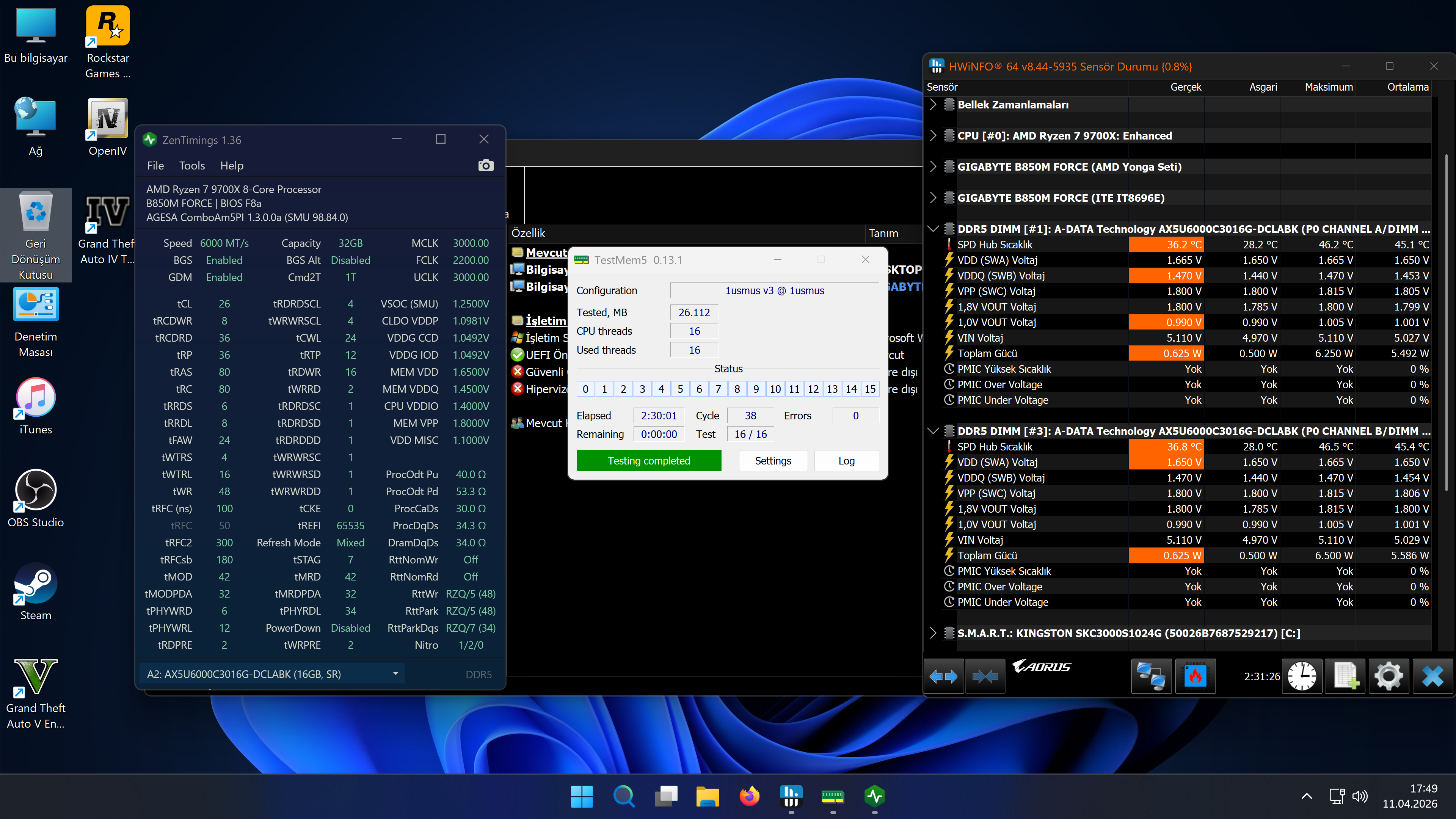Open Firefox from the taskbar
Viewport: 1456px width, 819px height.
point(750,796)
